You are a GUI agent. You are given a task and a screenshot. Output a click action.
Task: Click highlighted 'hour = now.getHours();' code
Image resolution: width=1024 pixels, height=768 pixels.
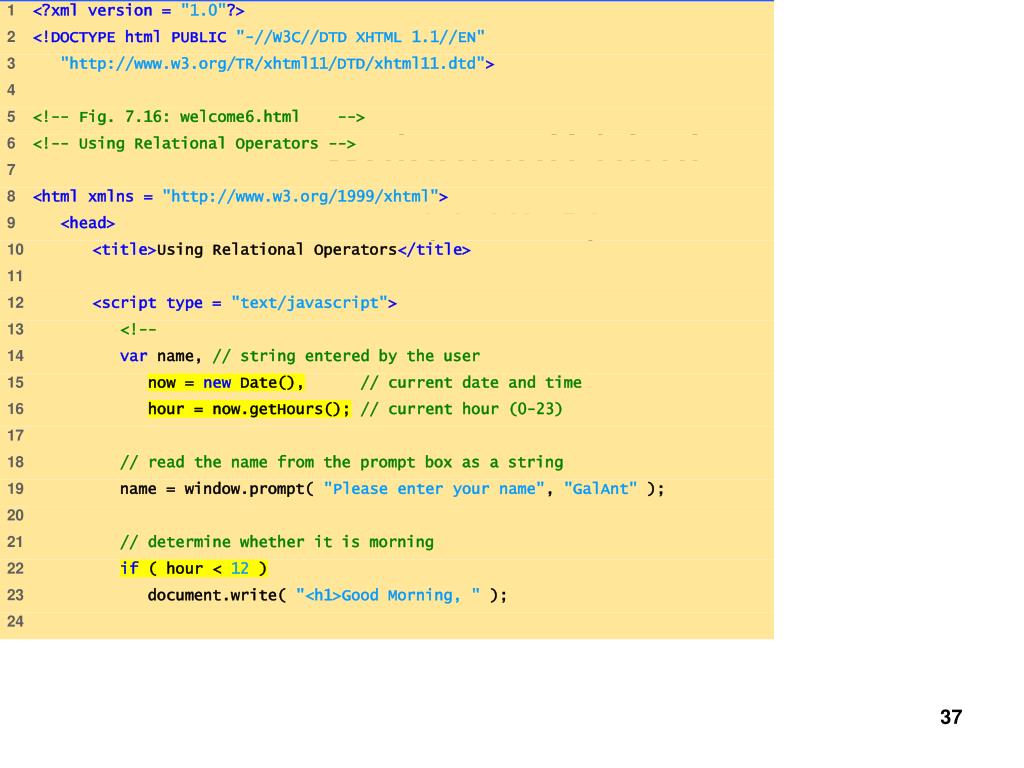[249, 409]
